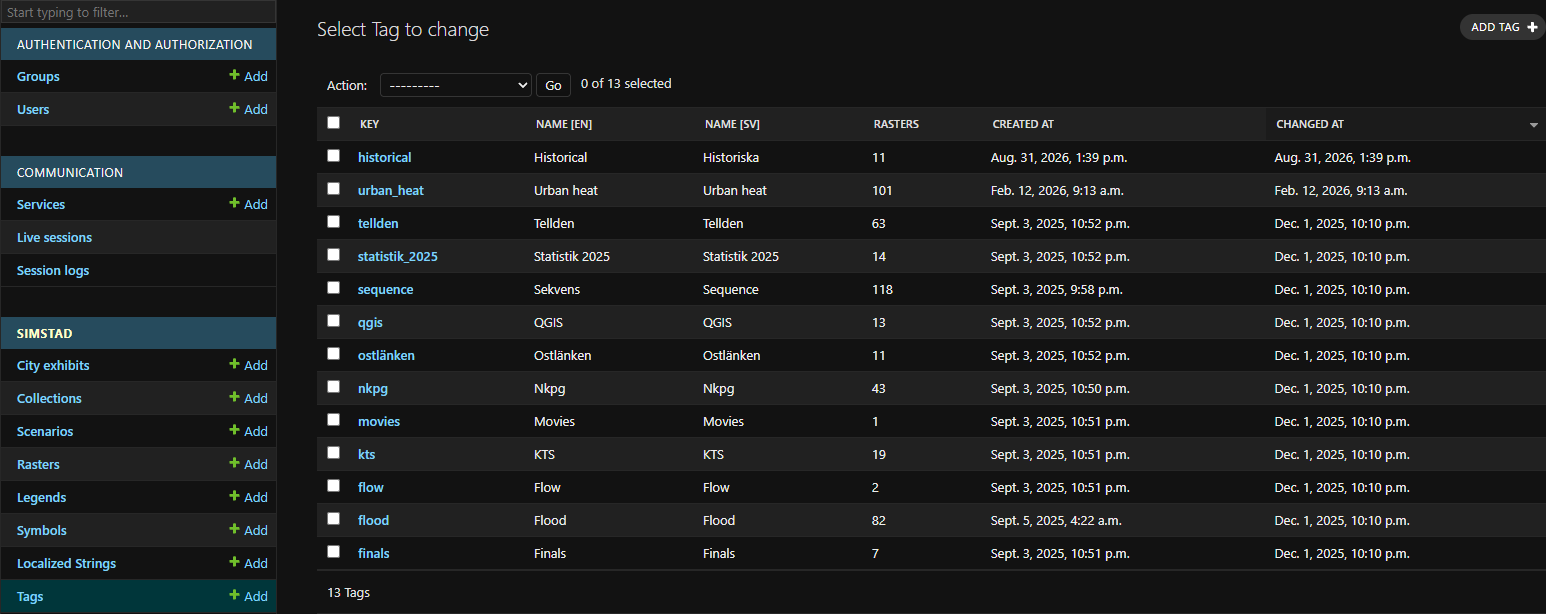Click the Go button
This screenshot has width=1546, height=614.
coord(553,85)
